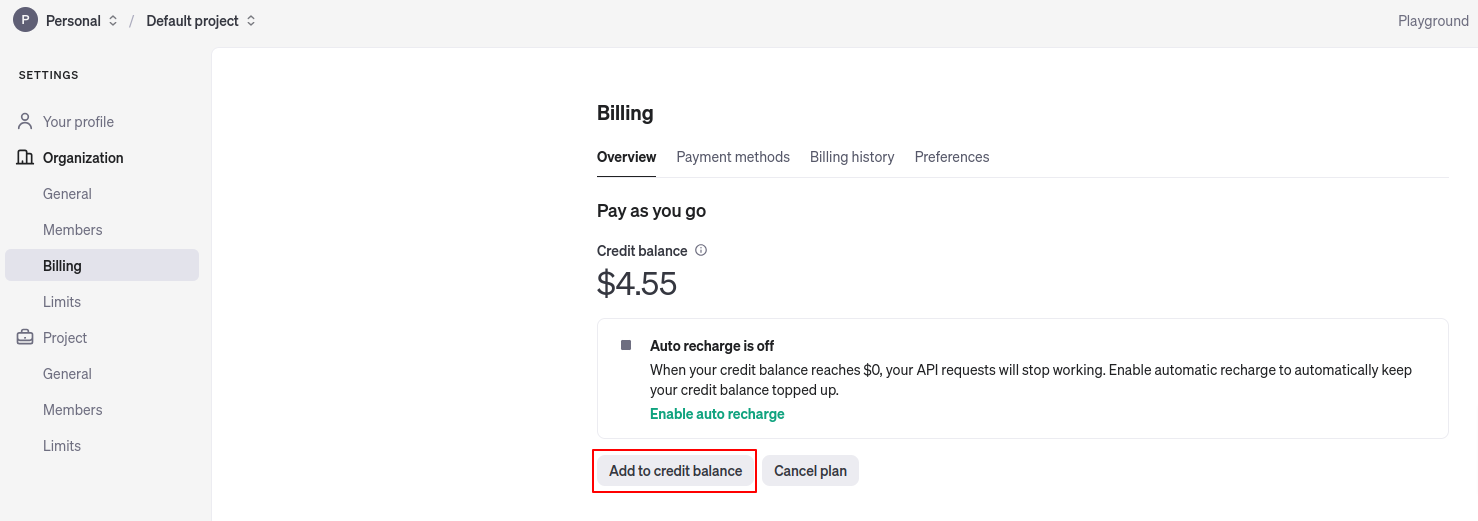
Task: Click the Your profile person icon
Action: coord(26,122)
